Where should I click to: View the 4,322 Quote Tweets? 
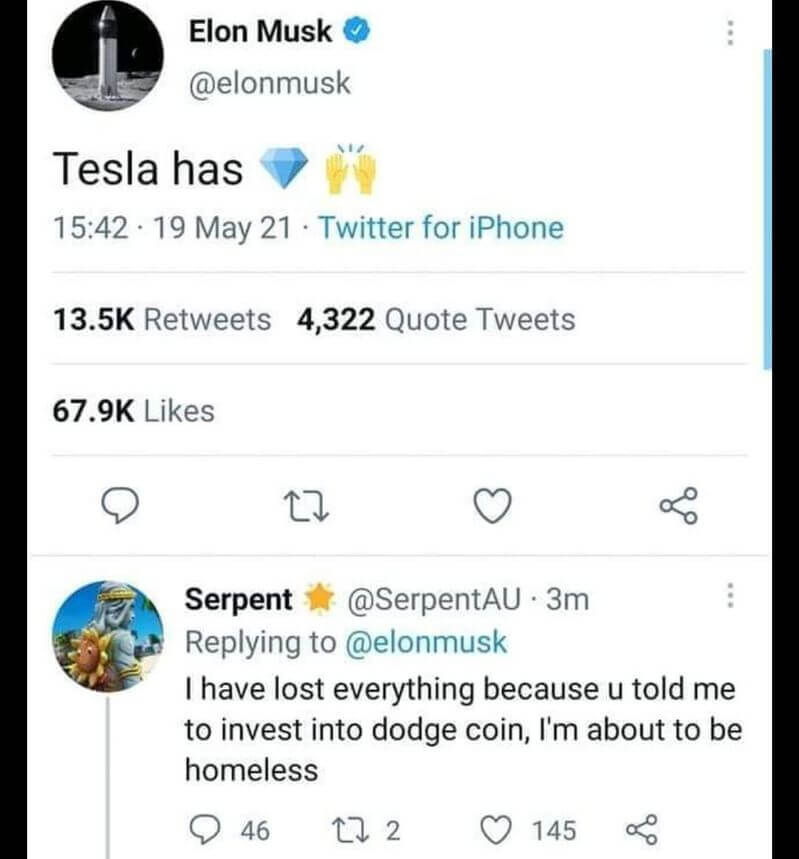[436, 320]
